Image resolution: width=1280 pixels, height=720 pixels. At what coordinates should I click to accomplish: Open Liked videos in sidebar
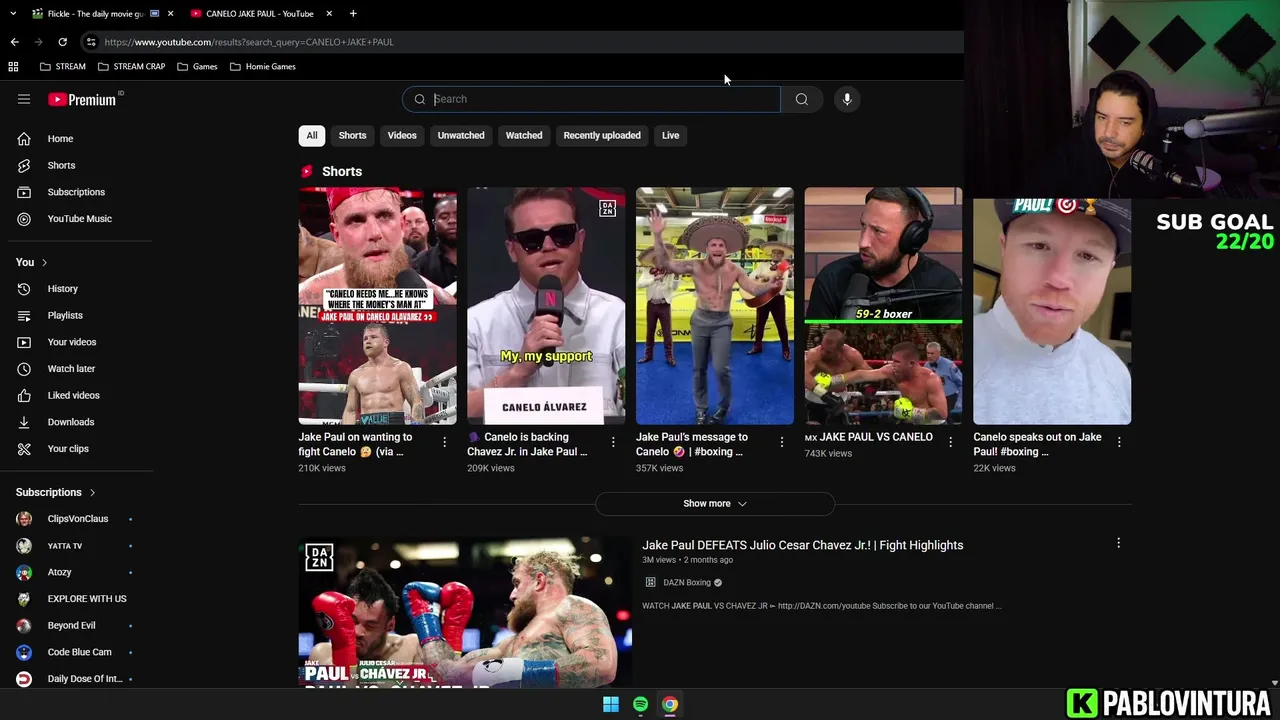click(x=80, y=395)
